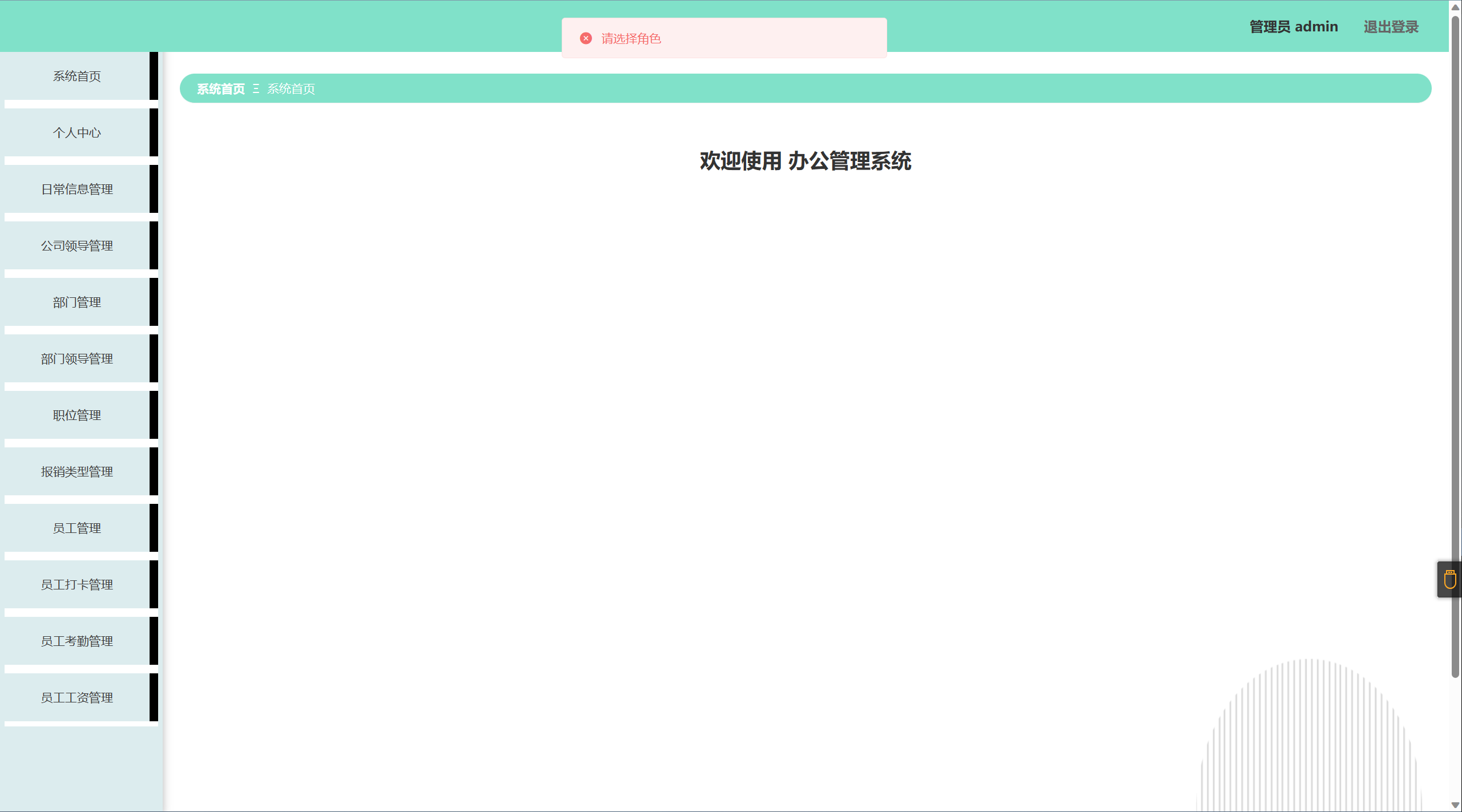The width and height of the screenshot is (1462, 812).
Task: Expand the 公司领导管理 menu
Action: [x=77, y=246]
